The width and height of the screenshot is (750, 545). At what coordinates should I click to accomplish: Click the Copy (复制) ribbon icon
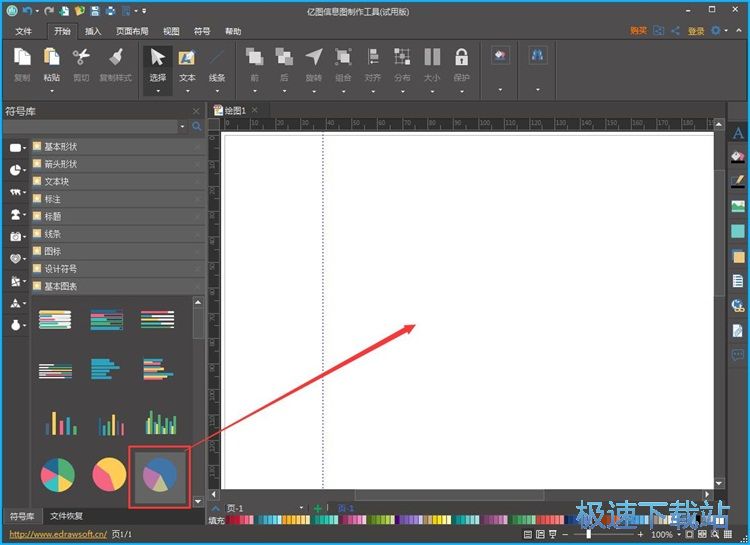point(22,57)
